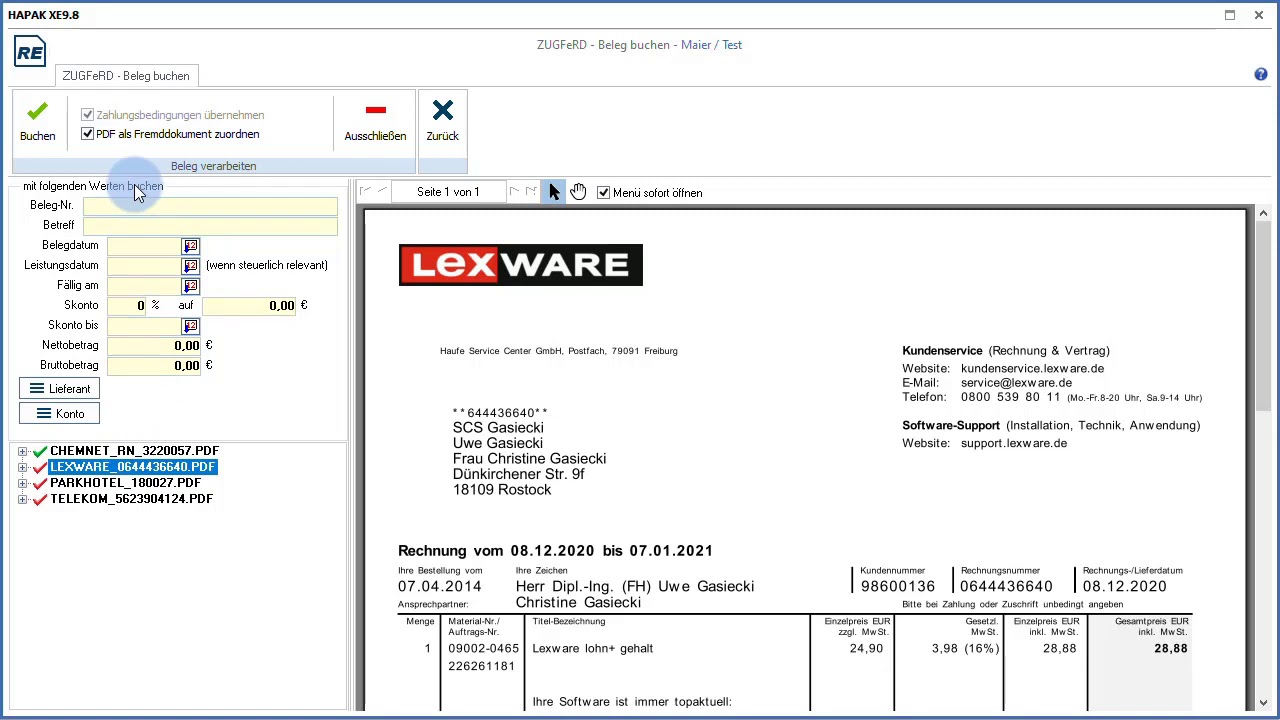1280x720 pixels.
Task: Open the Leistungsdatum calendar picker
Action: (190, 266)
